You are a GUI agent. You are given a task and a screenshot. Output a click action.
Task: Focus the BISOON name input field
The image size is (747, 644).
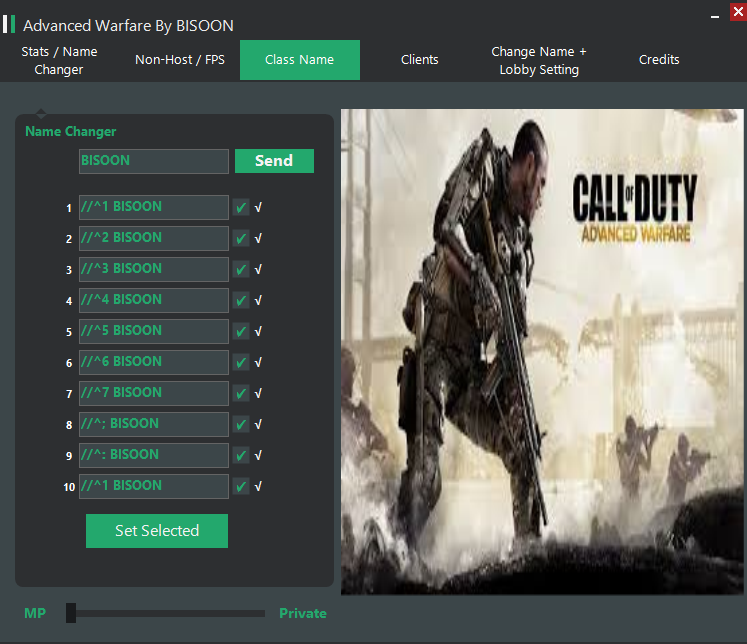click(154, 161)
